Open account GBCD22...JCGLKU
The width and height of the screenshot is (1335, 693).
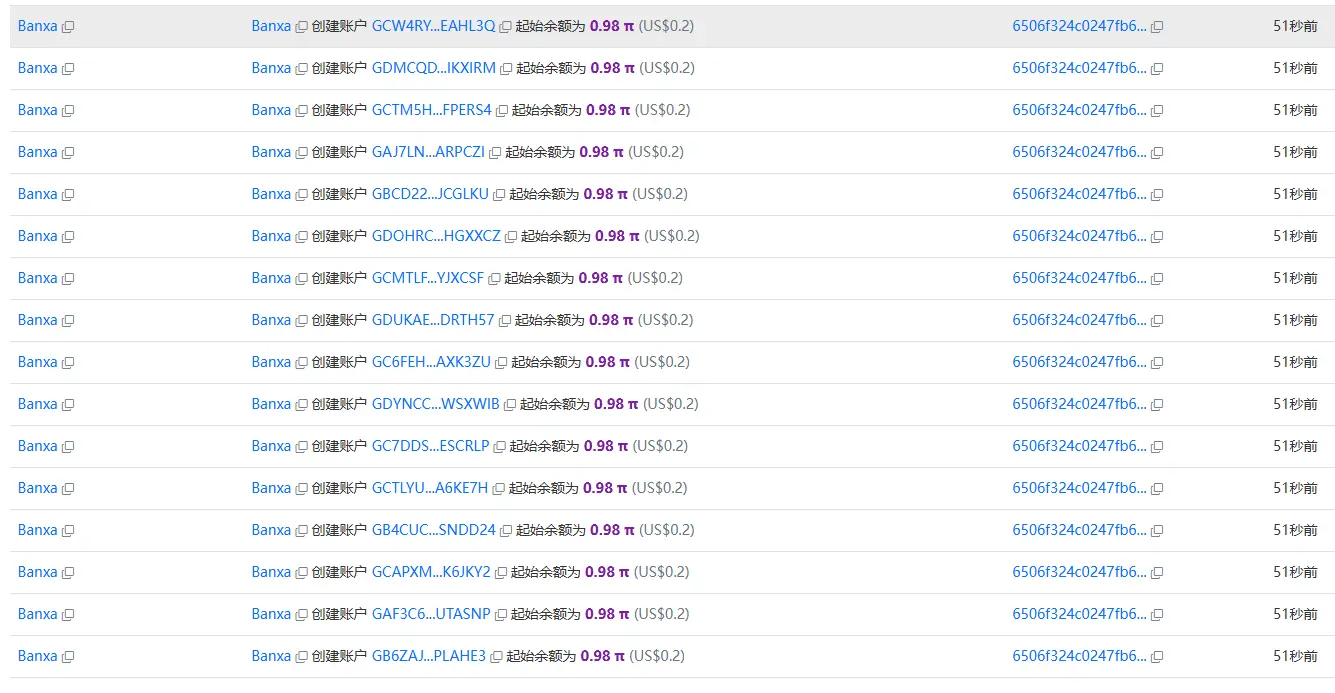coord(430,194)
